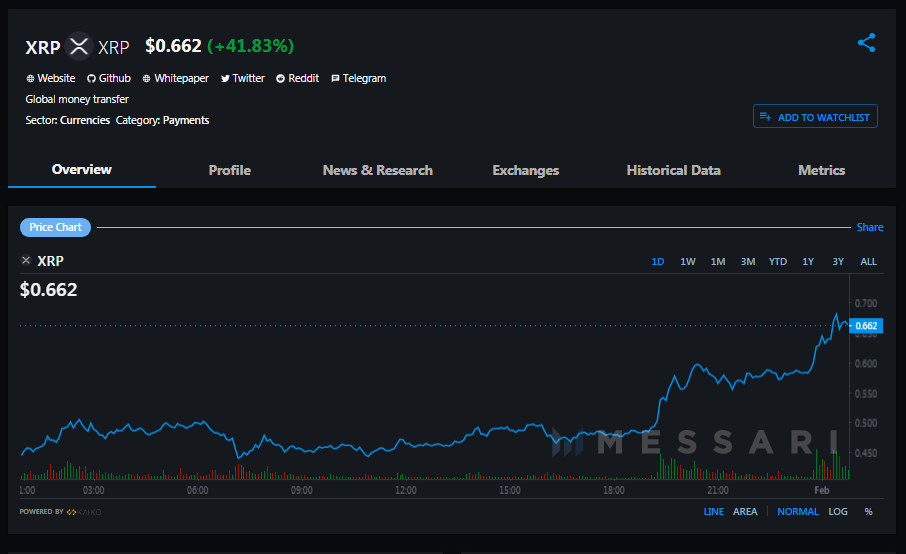Image resolution: width=906 pixels, height=554 pixels.
Task: Click the Feb date axis label
Action: point(822,490)
